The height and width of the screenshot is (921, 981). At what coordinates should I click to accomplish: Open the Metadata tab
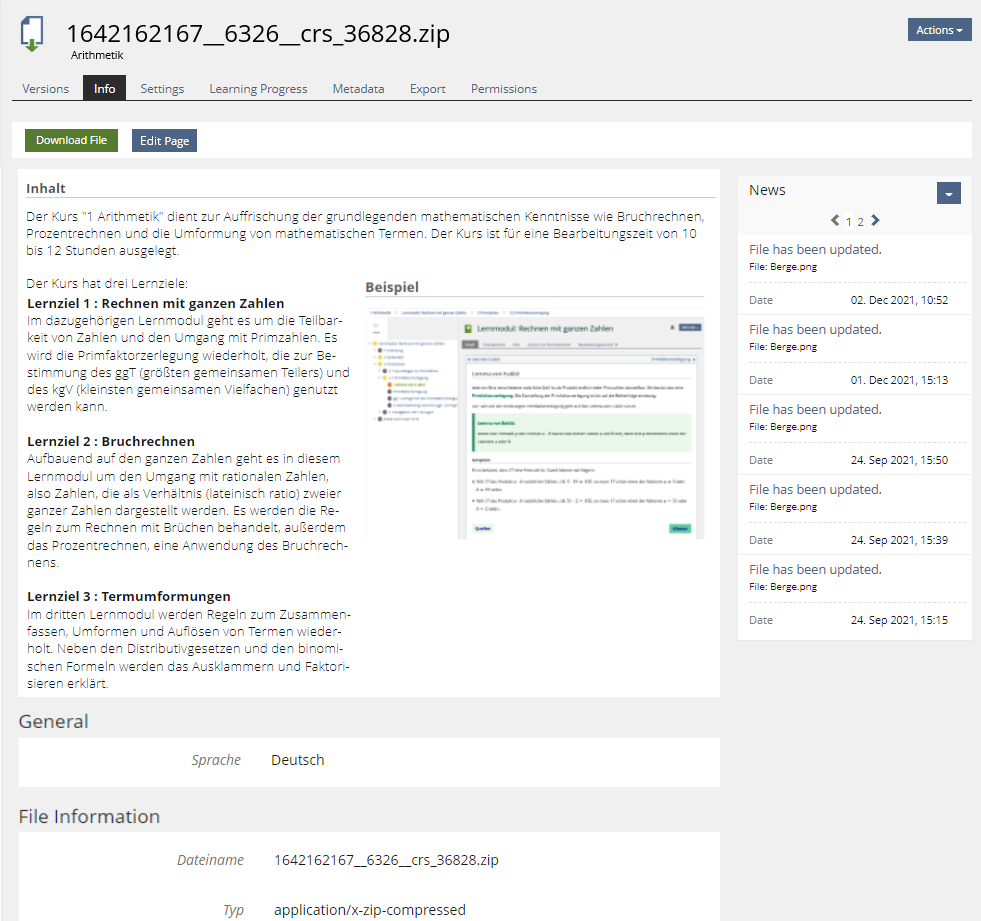[358, 89]
